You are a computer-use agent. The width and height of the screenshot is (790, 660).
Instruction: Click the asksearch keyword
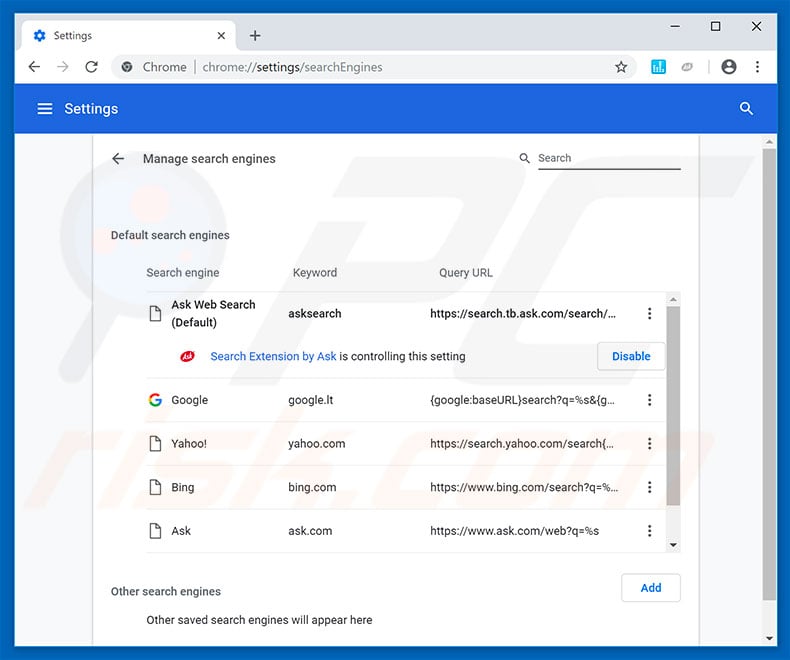315,313
